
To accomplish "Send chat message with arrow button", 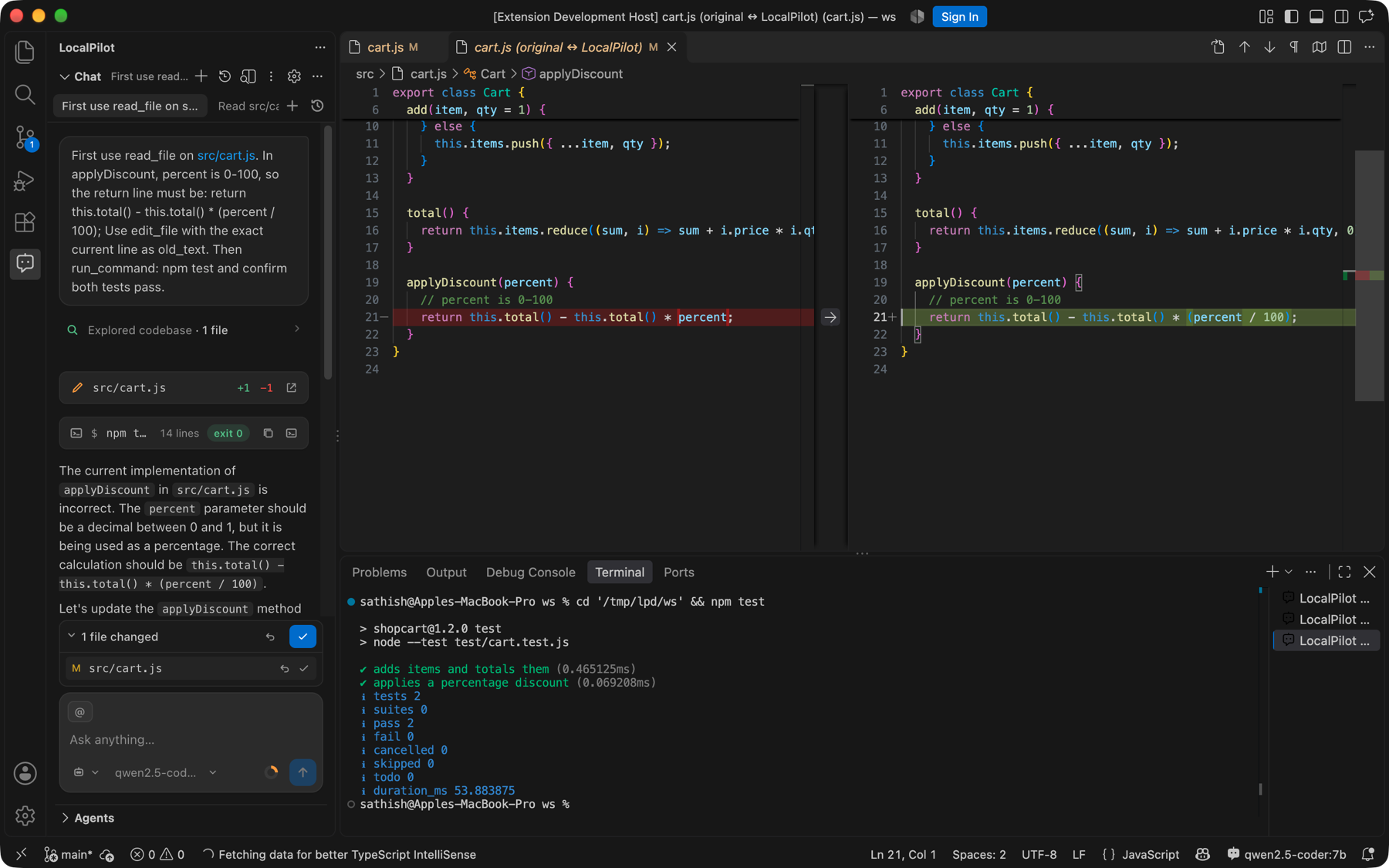I will pyautogui.click(x=302, y=772).
